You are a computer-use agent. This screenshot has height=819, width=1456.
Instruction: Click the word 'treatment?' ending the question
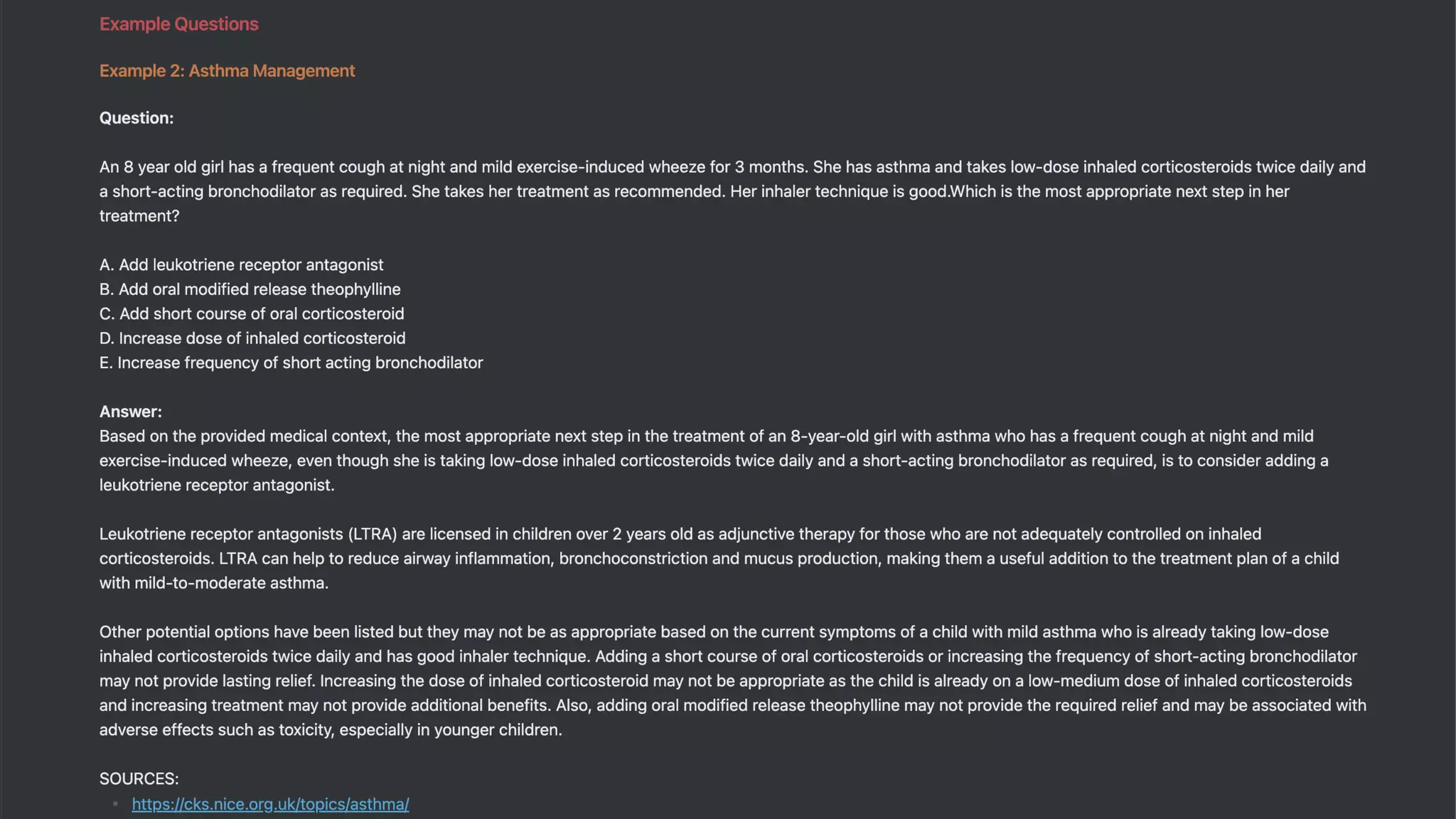pos(139,216)
